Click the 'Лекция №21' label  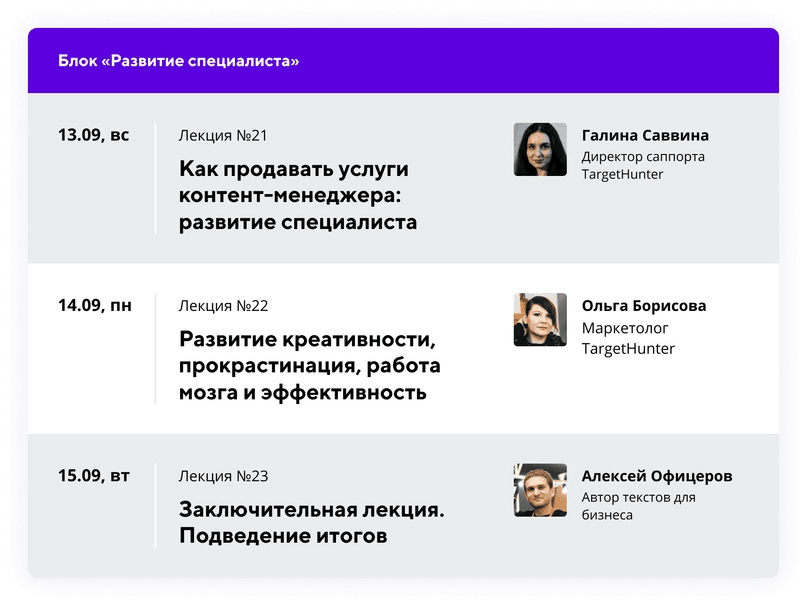coord(223,135)
